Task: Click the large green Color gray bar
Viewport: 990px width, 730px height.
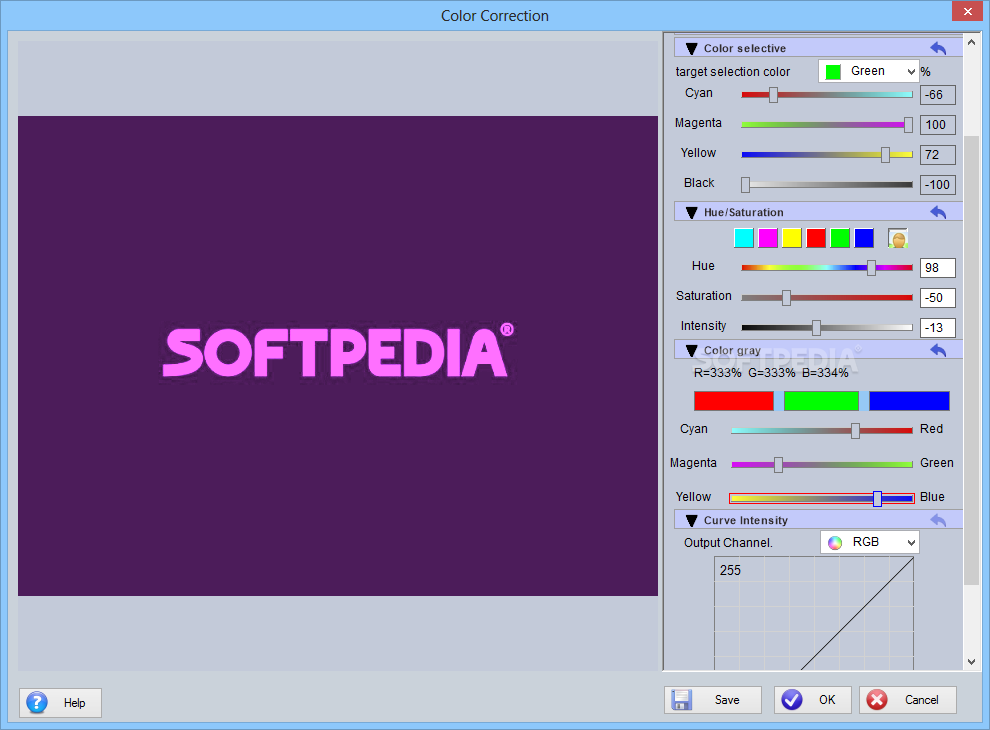Action: coord(821,401)
